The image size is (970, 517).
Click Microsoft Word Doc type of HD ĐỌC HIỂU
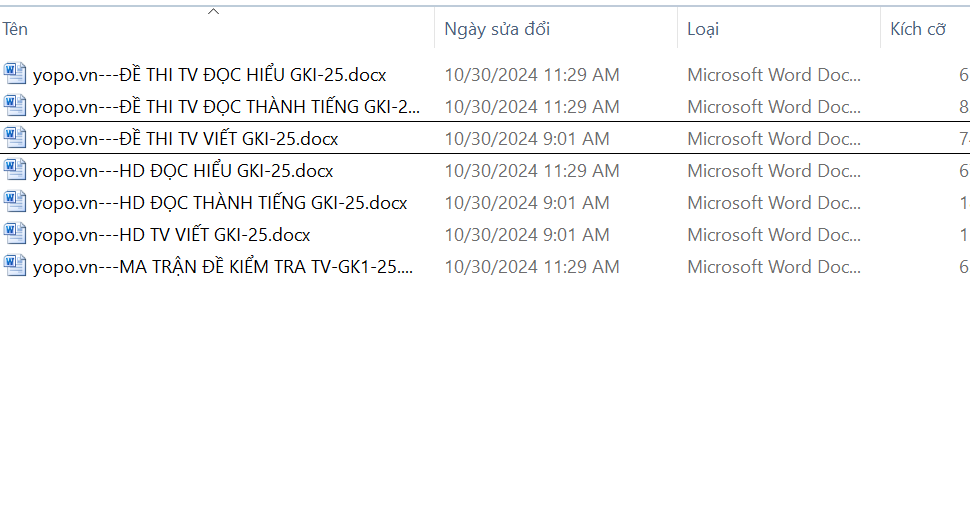(773, 171)
